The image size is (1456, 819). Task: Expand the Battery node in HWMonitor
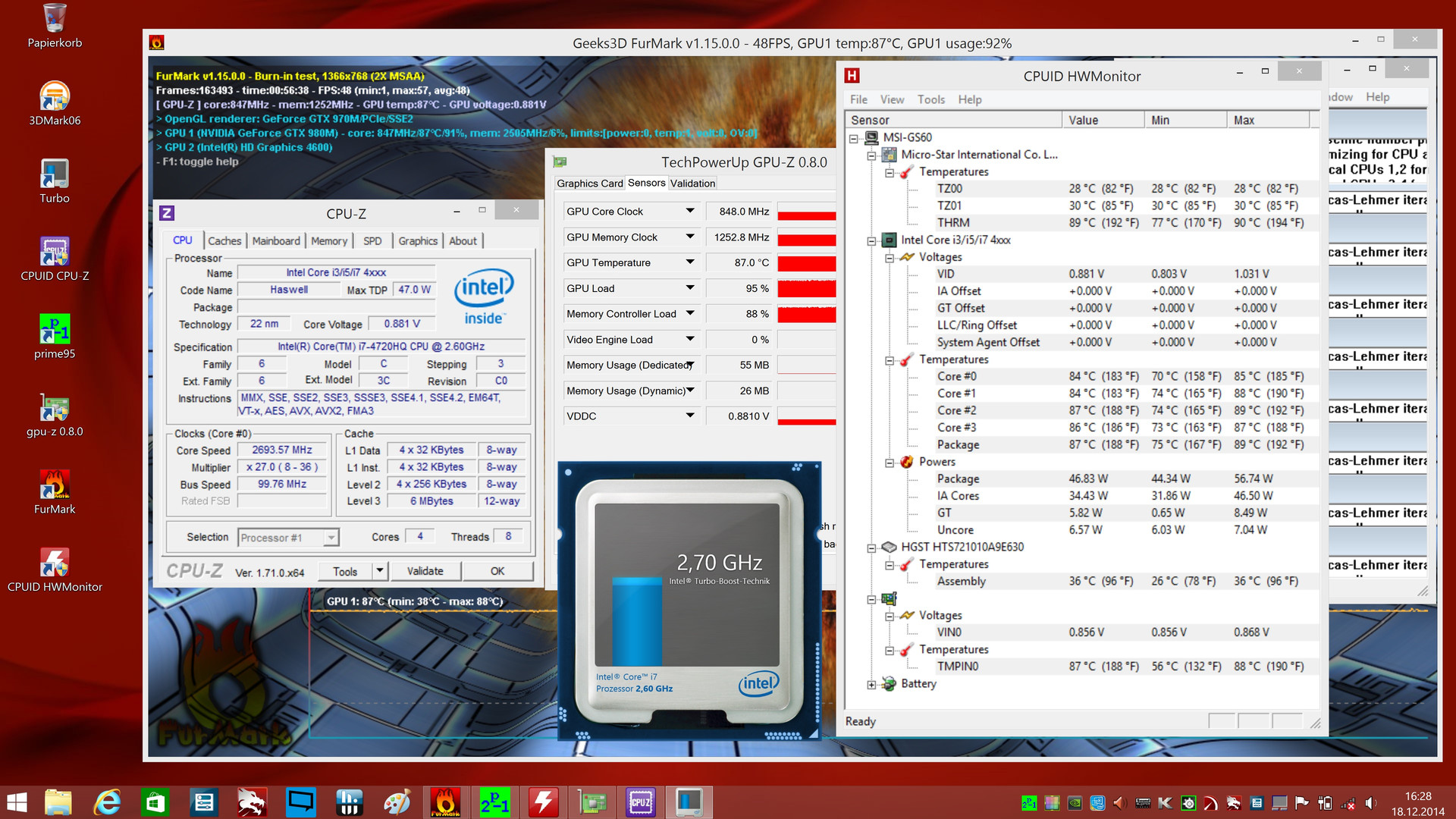coord(872,685)
